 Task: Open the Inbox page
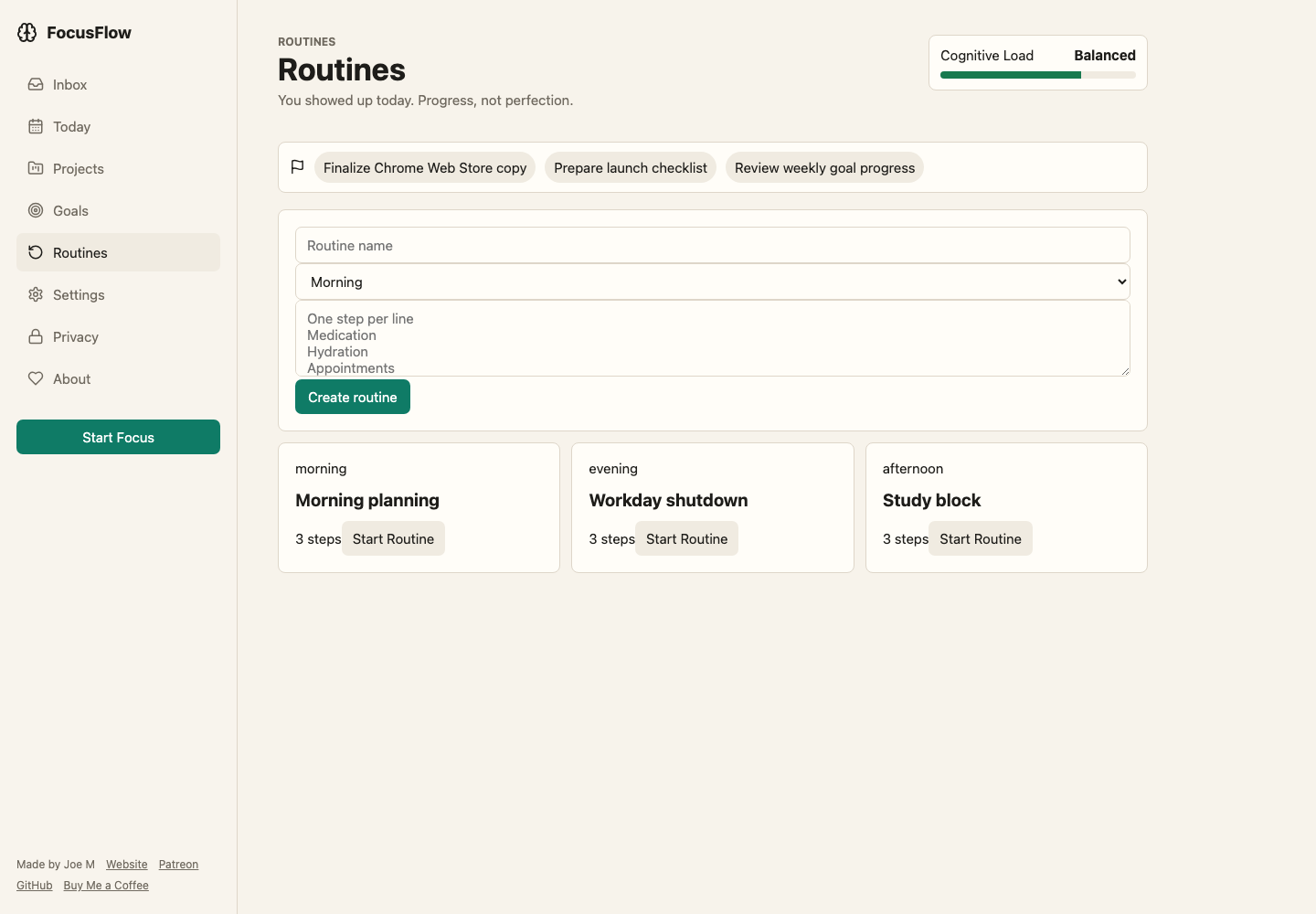coord(118,84)
